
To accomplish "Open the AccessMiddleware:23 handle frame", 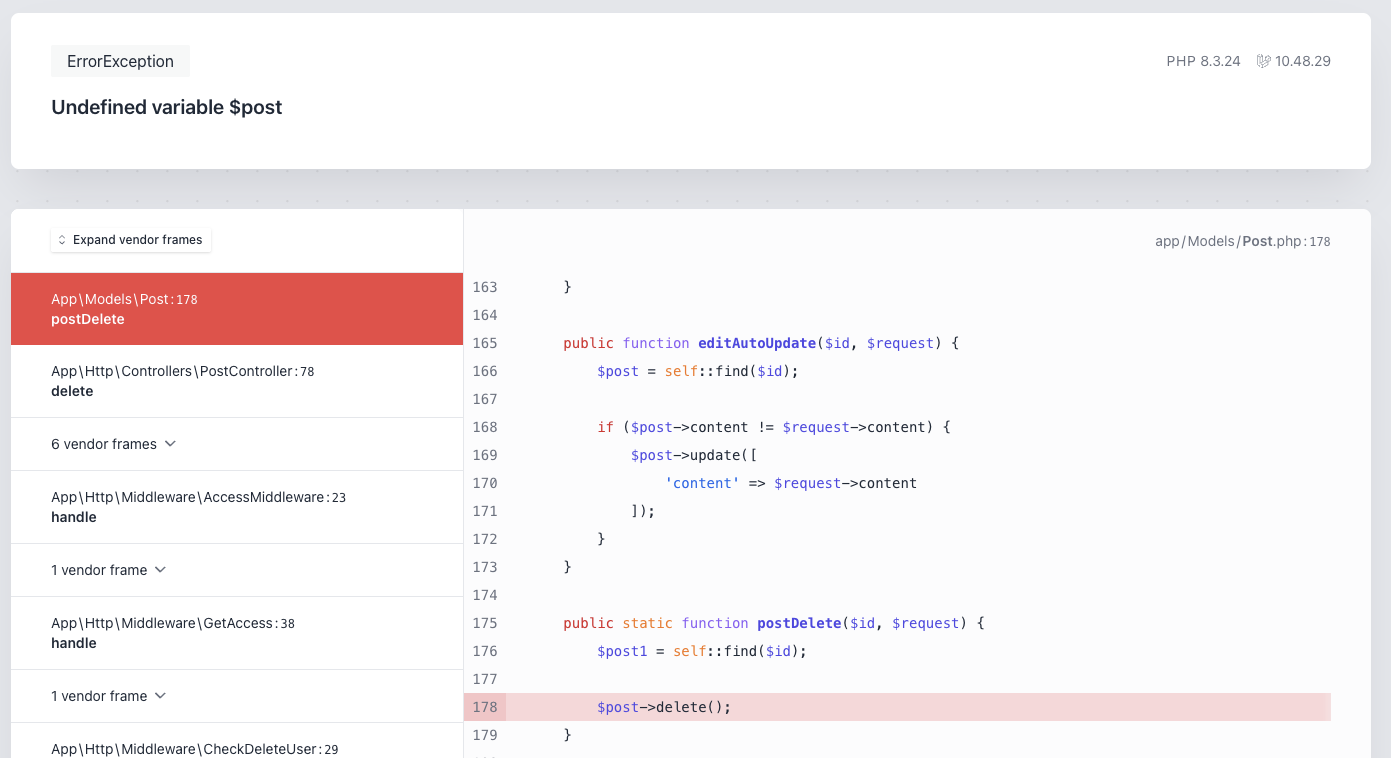I will 237,507.
